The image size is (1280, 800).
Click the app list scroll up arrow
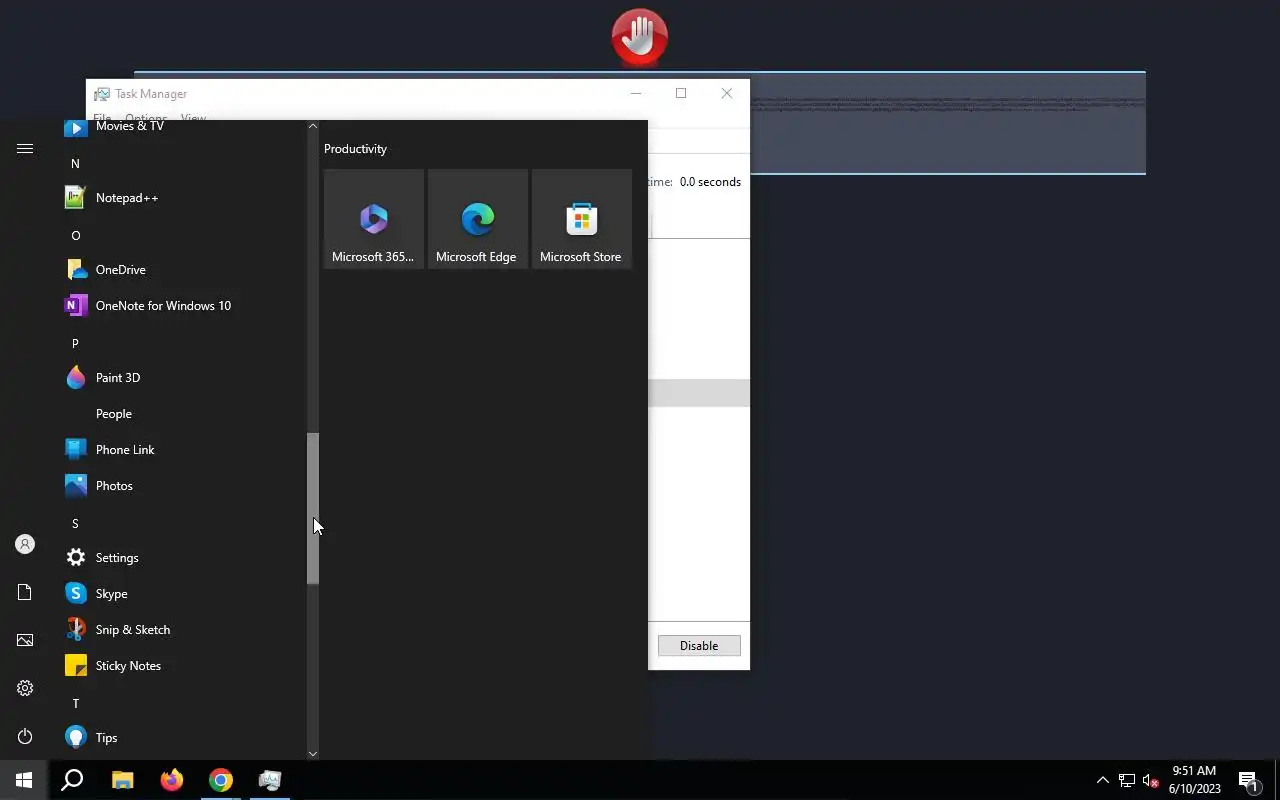pyautogui.click(x=313, y=126)
